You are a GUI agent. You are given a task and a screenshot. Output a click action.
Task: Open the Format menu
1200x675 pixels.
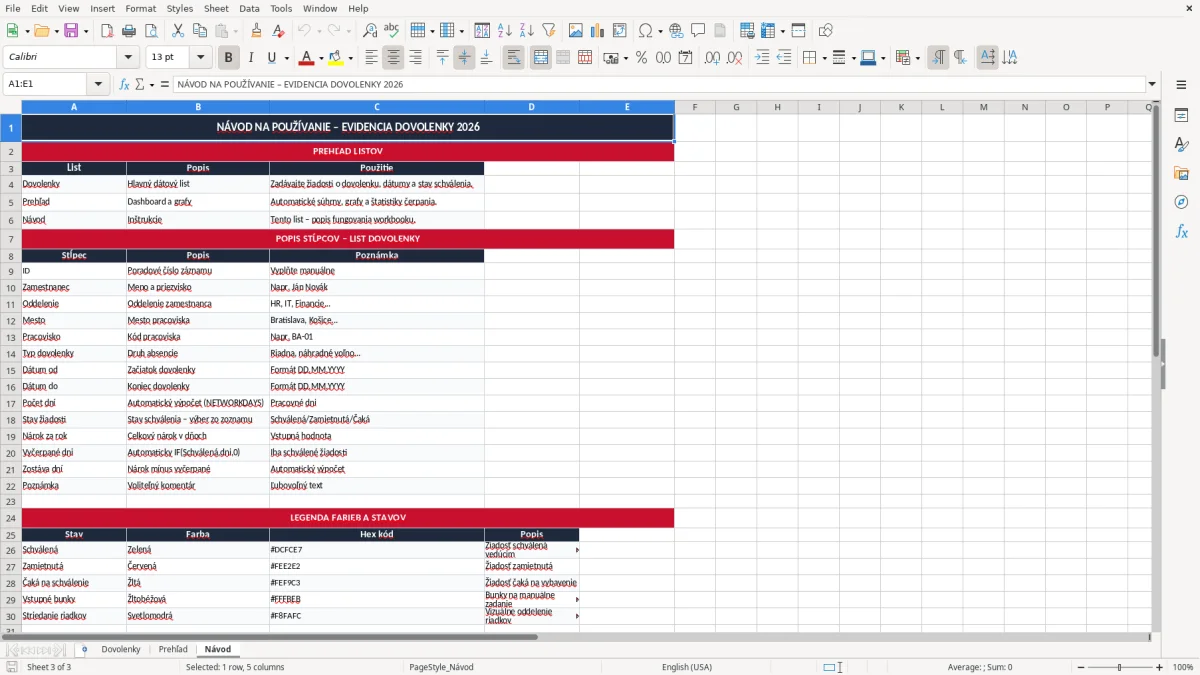[140, 8]
